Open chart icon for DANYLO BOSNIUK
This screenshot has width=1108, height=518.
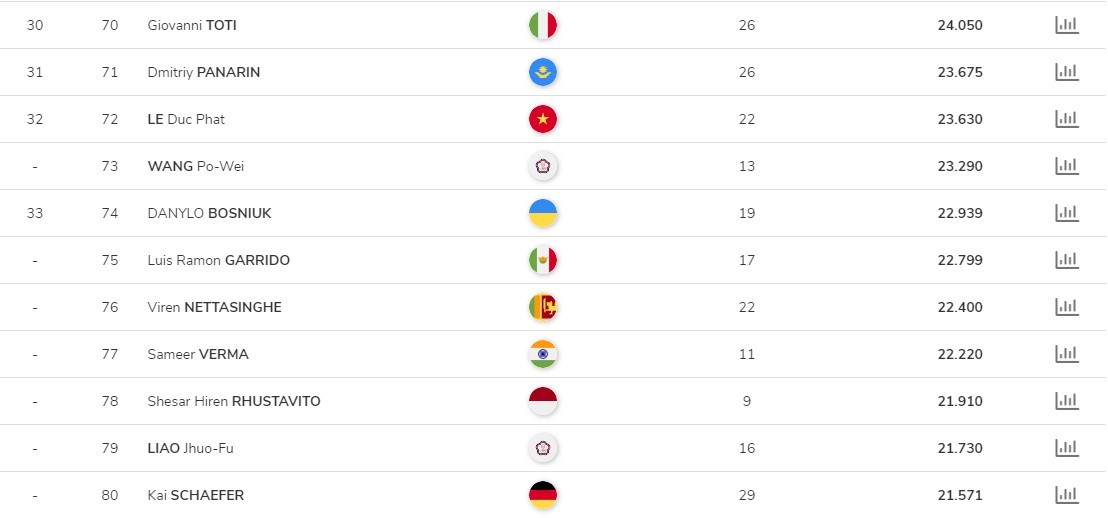1067,213
